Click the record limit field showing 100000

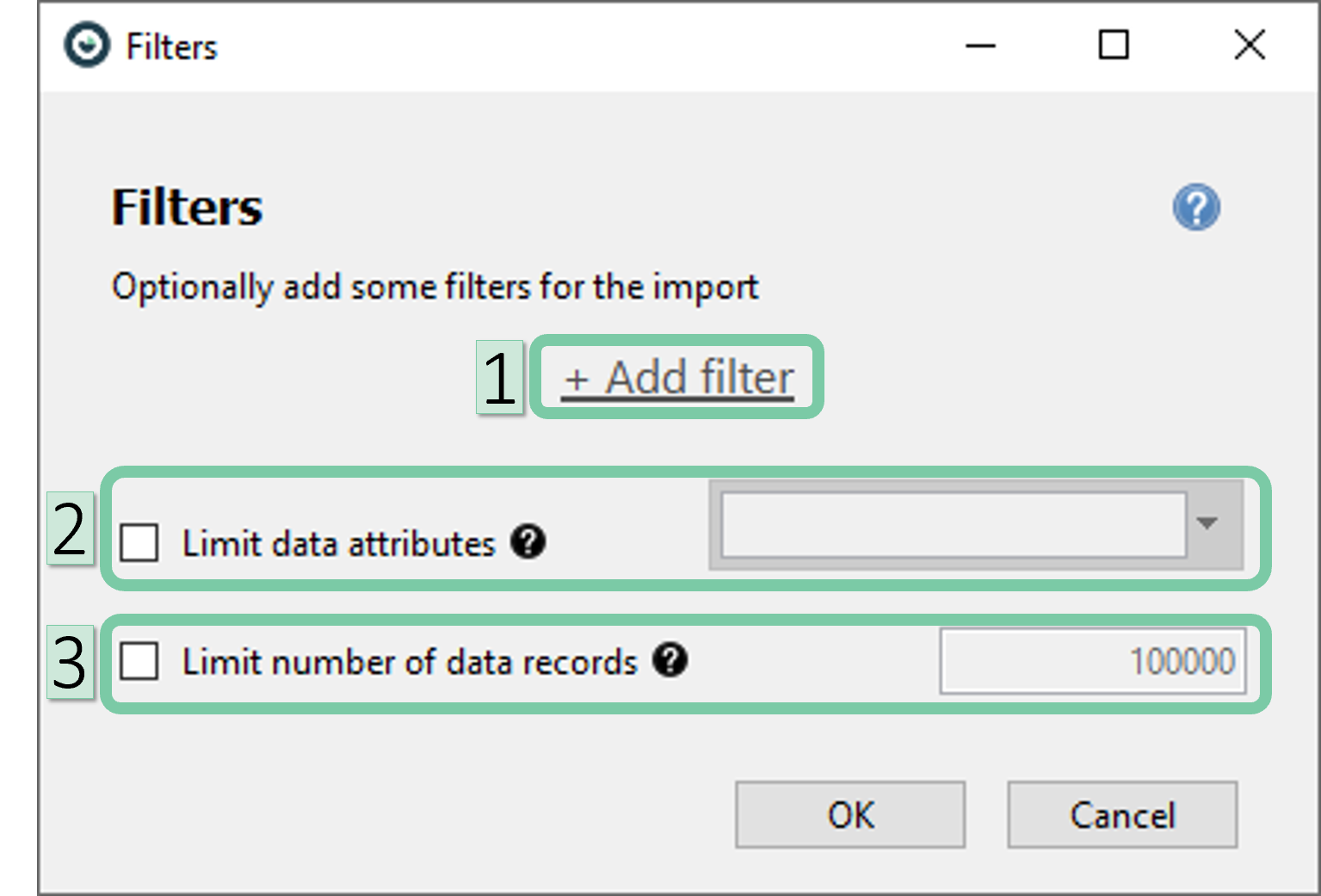[x=1092, y=661]
